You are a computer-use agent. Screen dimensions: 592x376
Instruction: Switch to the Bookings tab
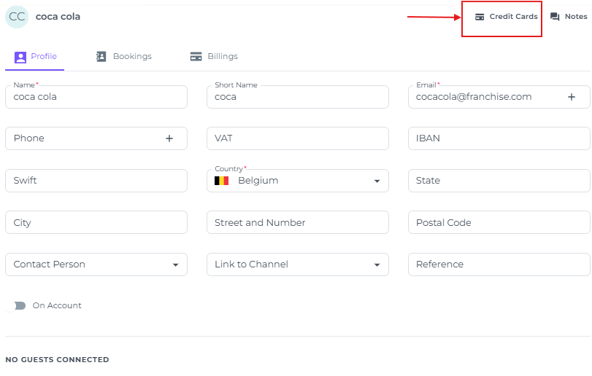[124, 57]
